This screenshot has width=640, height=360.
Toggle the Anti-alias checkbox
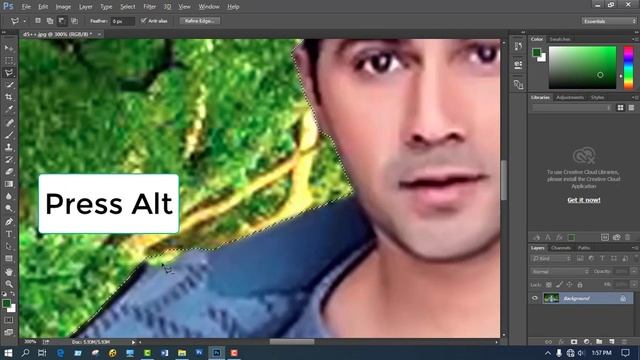(x=143, y=20)
